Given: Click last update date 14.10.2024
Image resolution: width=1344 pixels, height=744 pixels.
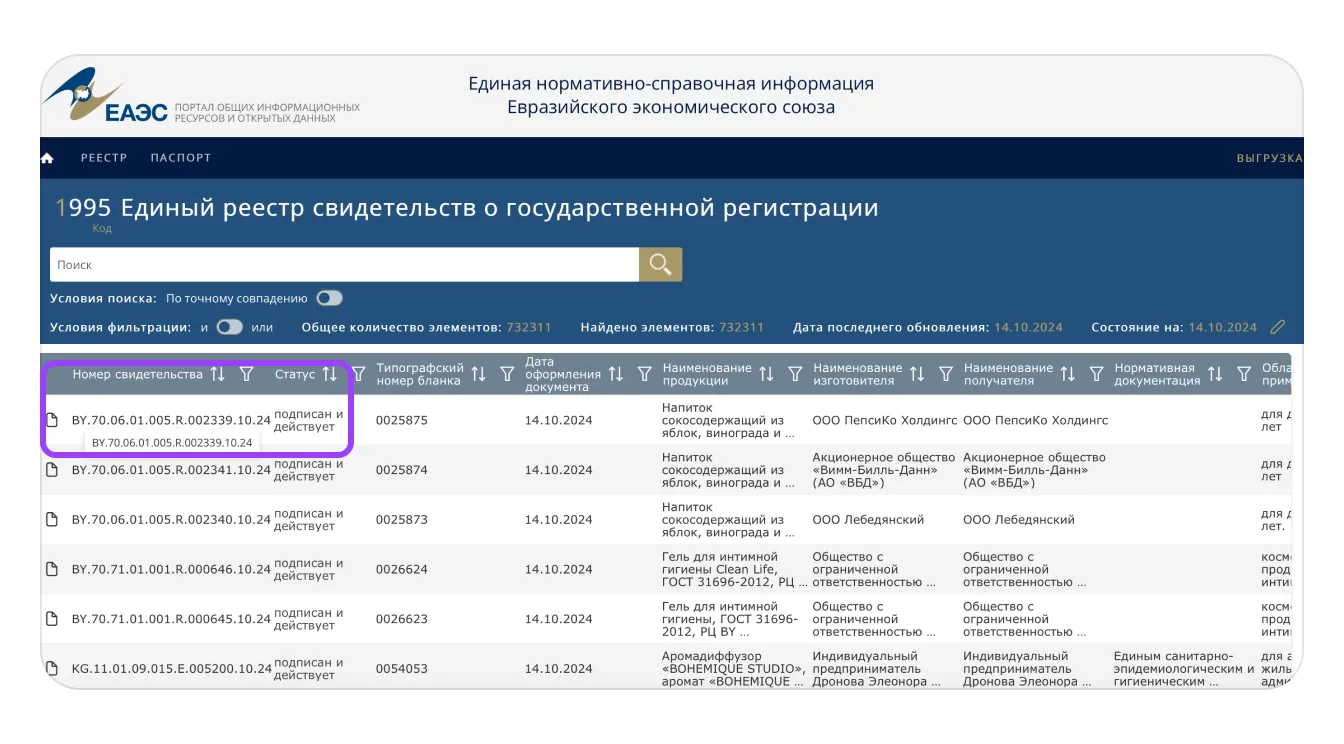Looking at the screenshot, I should click(1028, 327).
